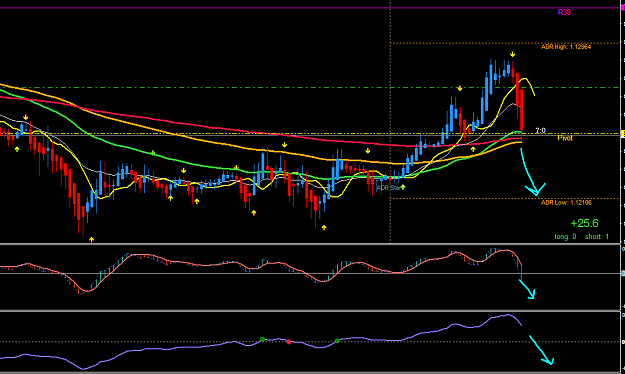Select the yellow sell arrow above the highest candles

[x=513, y=54]
